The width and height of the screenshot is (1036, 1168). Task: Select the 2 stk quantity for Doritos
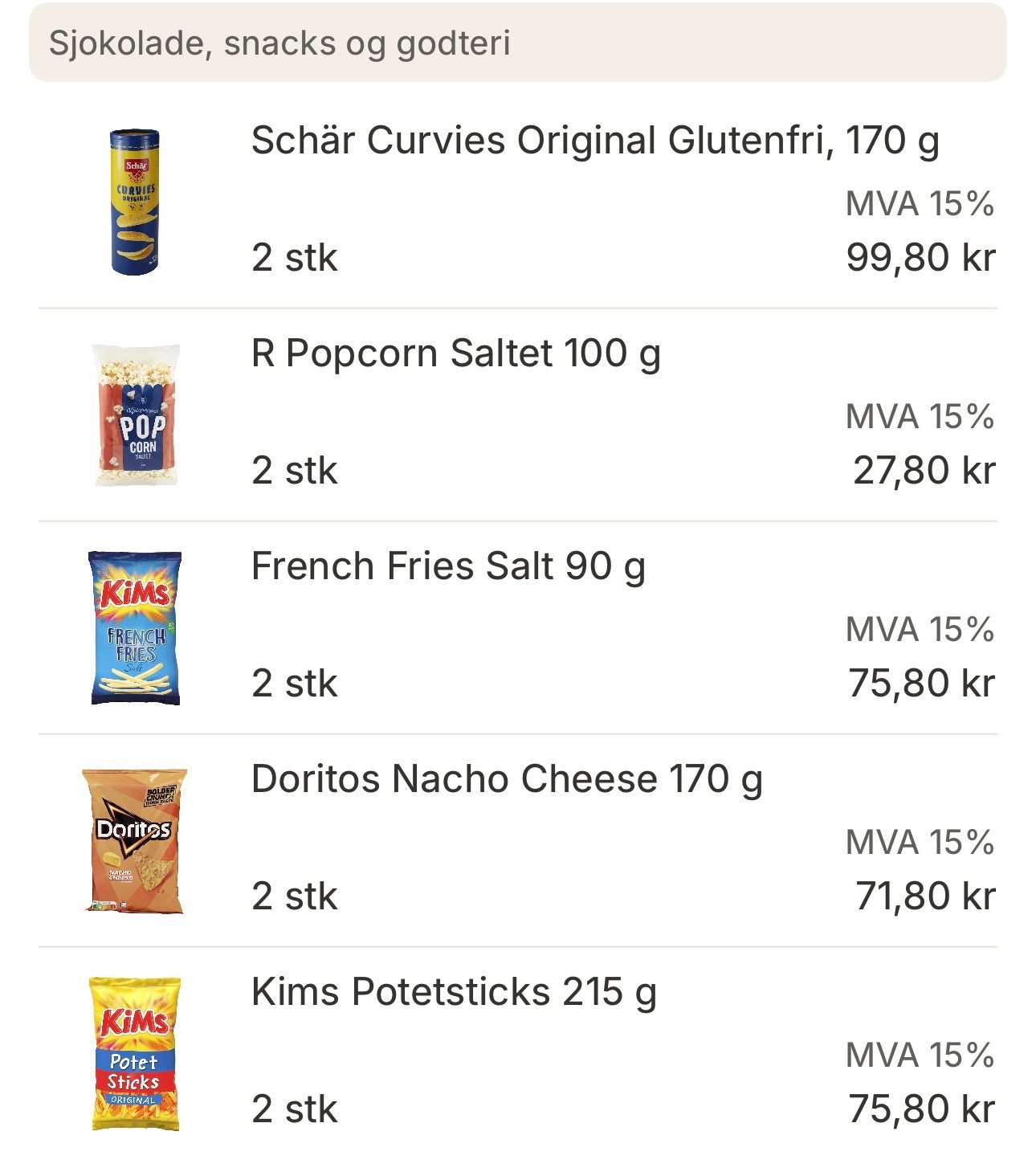pyautogui.click(x=294, y=896)
